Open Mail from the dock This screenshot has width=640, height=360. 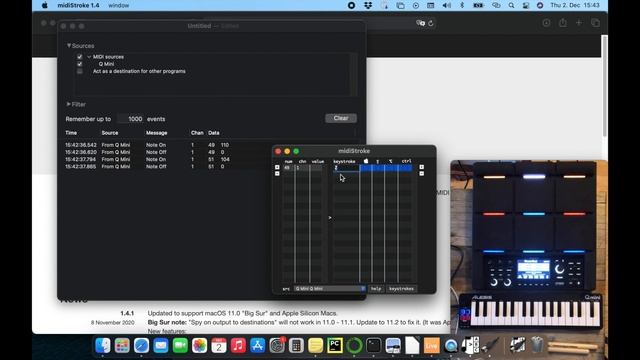pyautogui.click(x=160, y=346)
